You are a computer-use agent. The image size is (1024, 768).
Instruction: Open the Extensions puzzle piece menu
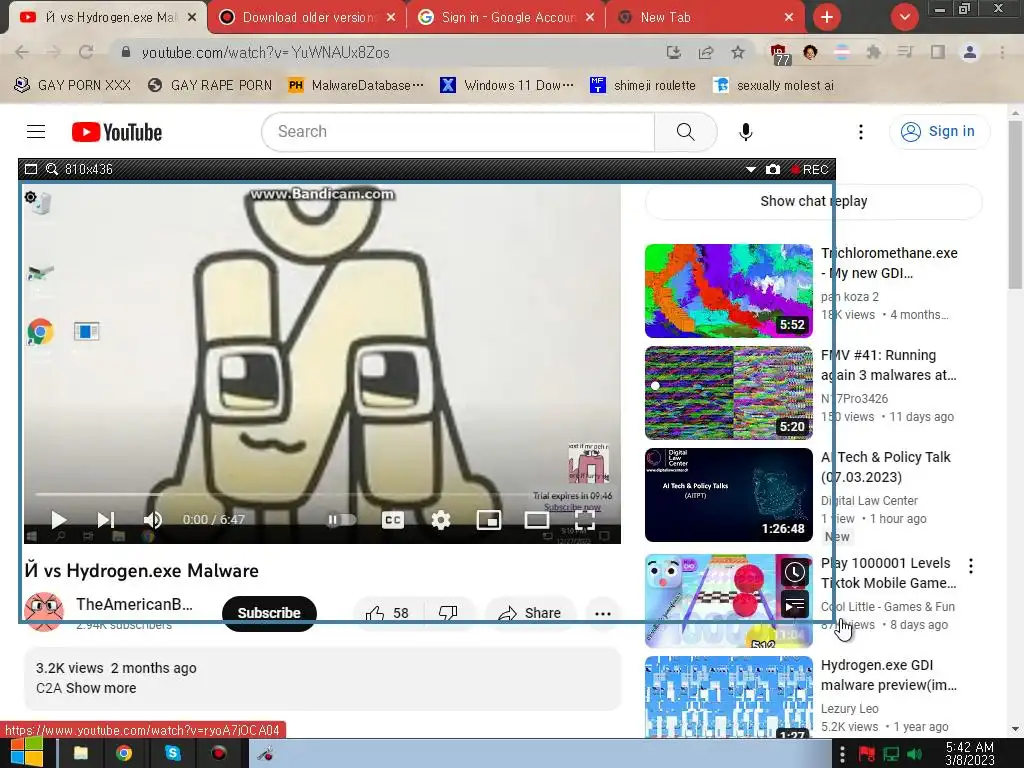pyautogui.click(x=873, y=52)
